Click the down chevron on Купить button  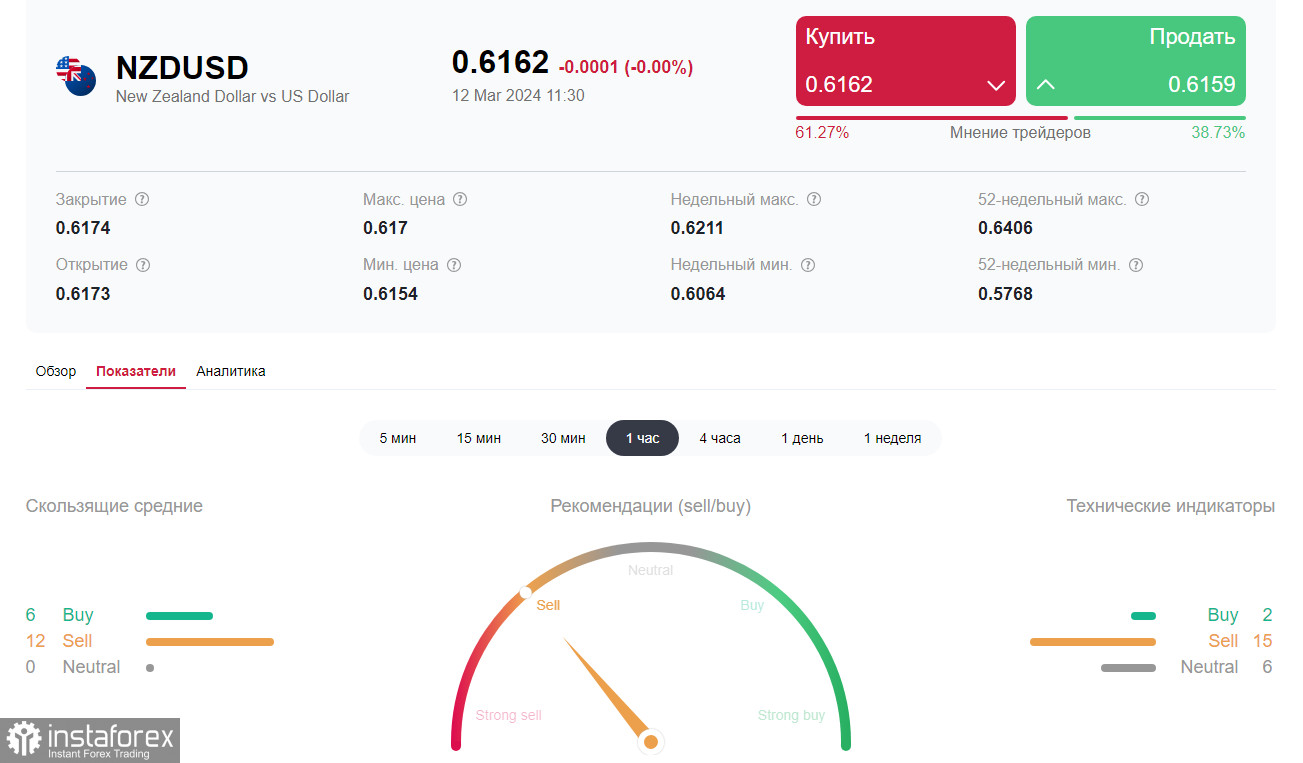(x=996, y=85)
